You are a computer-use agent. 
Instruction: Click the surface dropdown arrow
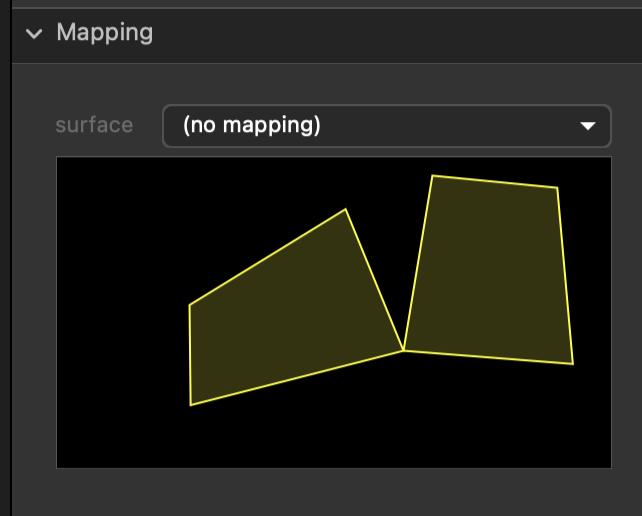[588, 126]
